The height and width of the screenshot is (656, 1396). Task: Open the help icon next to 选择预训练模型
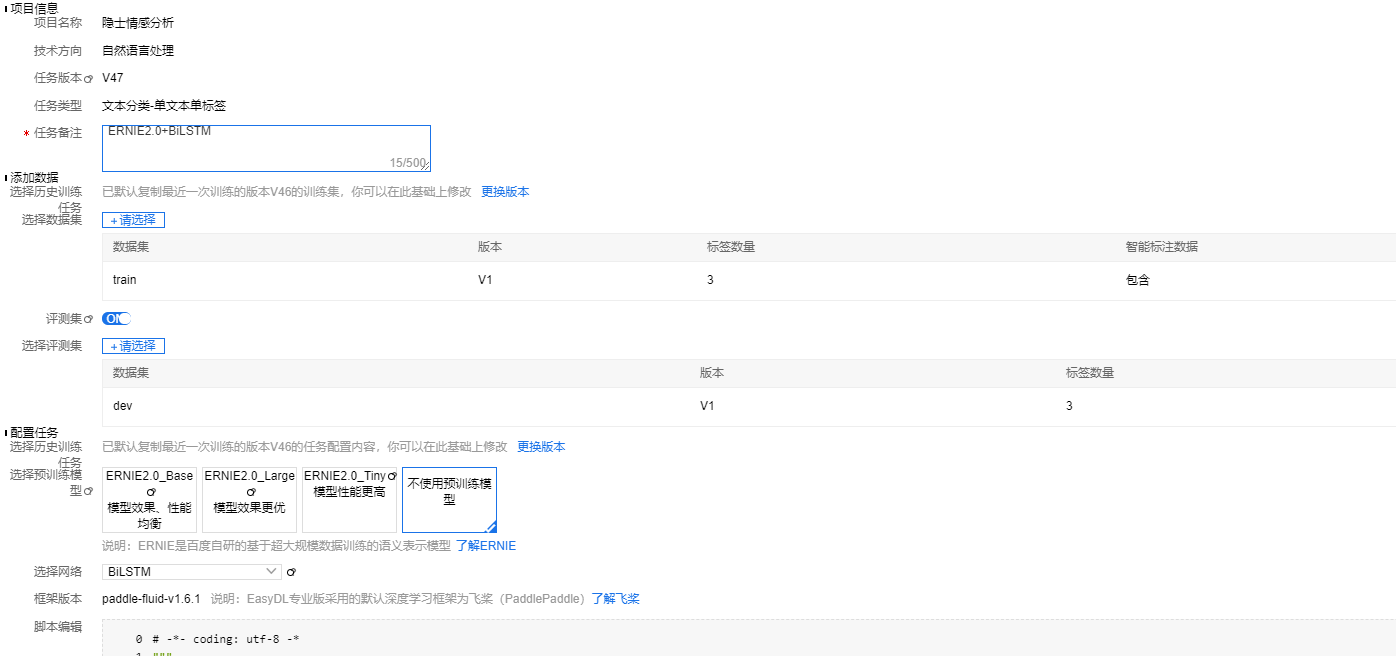coord(89,491)
